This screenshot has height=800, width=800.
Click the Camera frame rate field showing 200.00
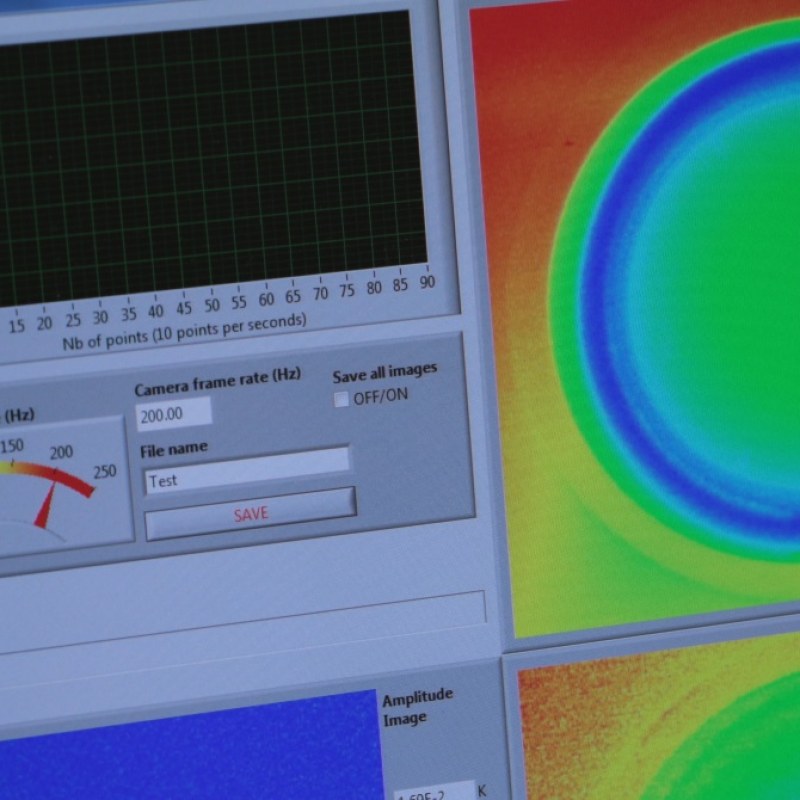[x=173, y=414]
